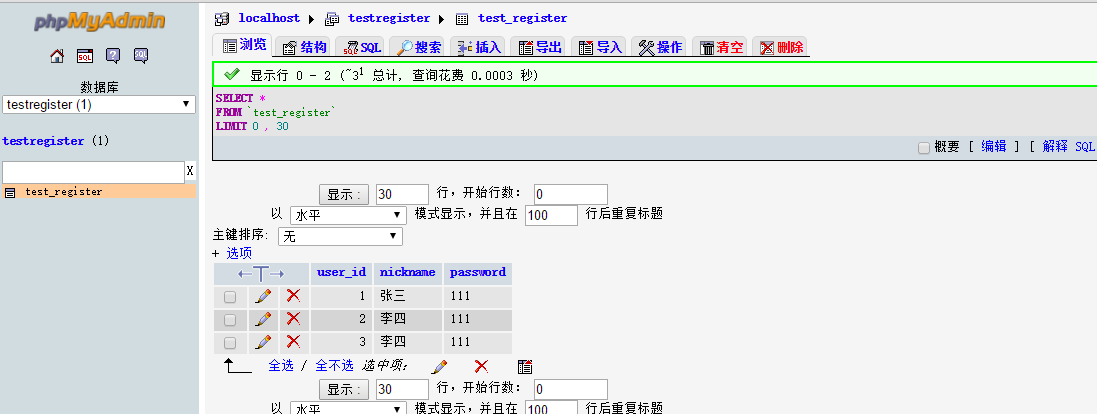Click the red delete X for user_id 2

pyautogui.click(x=294, y=319)
